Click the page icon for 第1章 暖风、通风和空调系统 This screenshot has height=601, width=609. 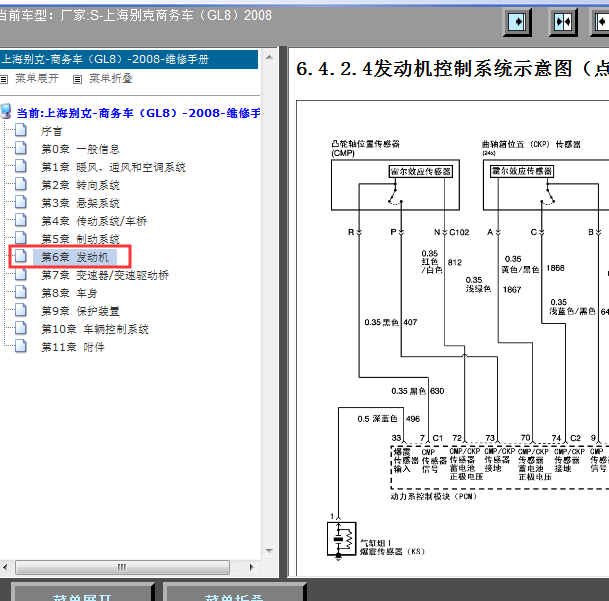tap(21, 166)
